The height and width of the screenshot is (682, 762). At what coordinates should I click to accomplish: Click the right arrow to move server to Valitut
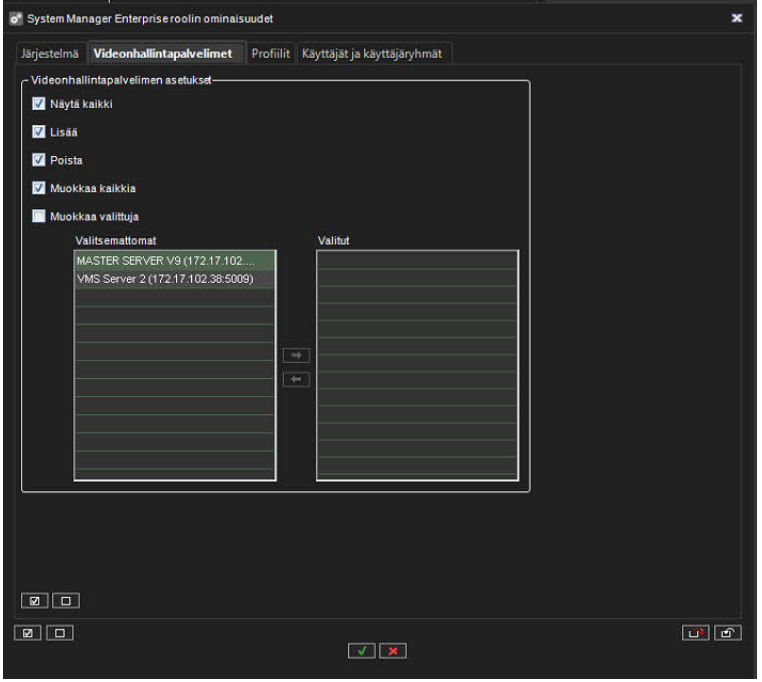(296, 355)
